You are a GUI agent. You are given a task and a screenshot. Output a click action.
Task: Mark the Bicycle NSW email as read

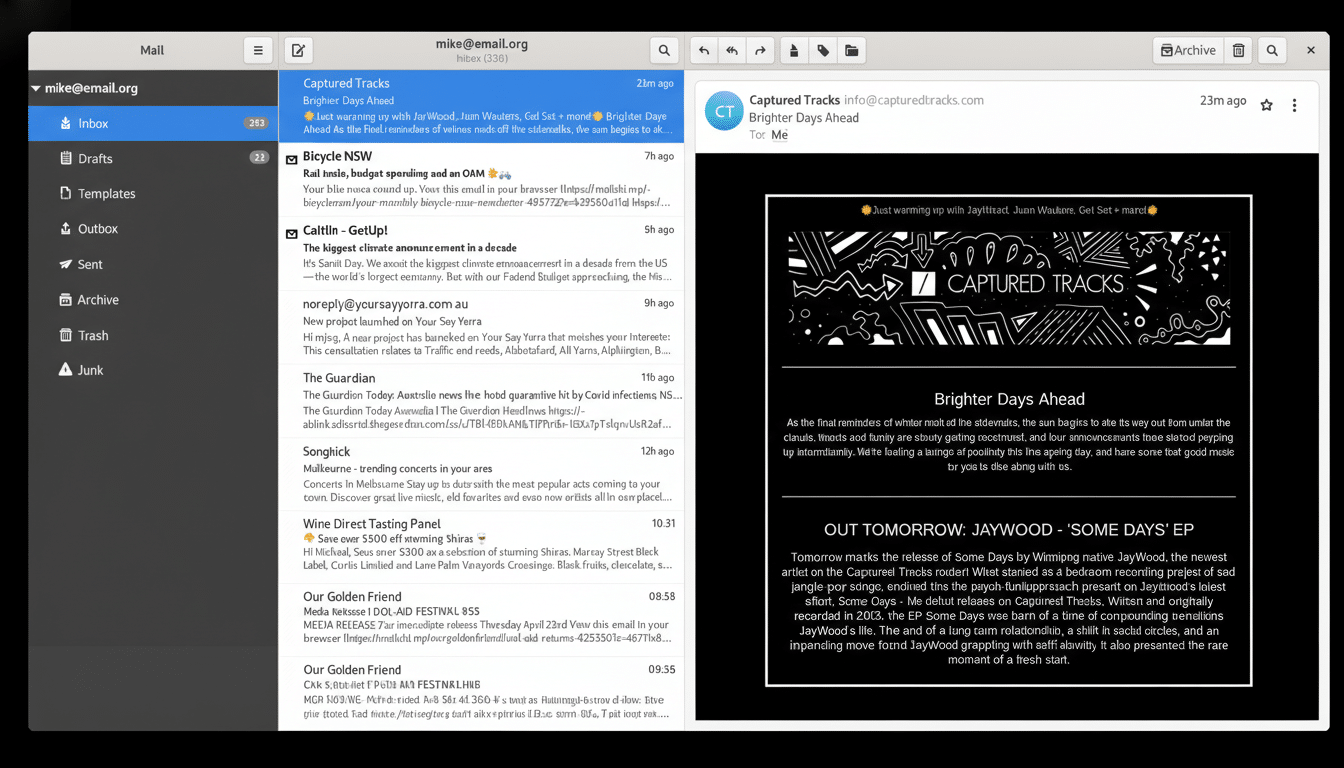click(x=291, y=157)
